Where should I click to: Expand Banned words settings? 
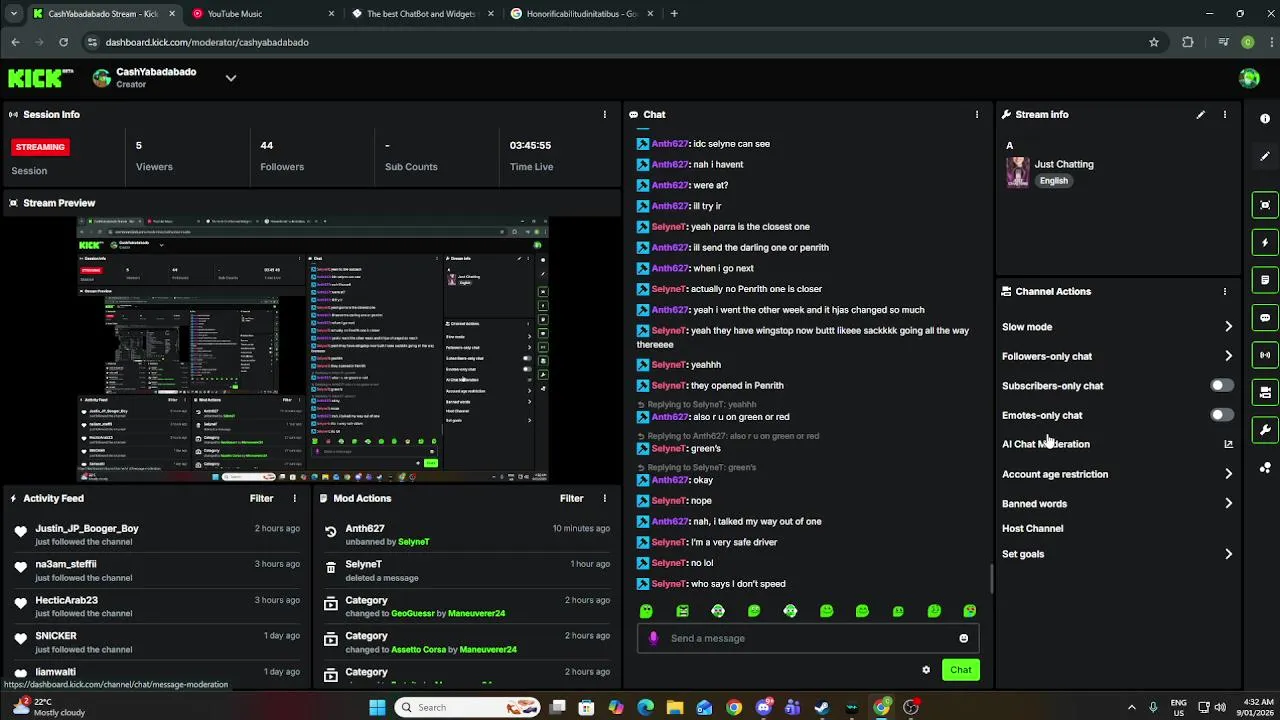tap(1228, 504)
